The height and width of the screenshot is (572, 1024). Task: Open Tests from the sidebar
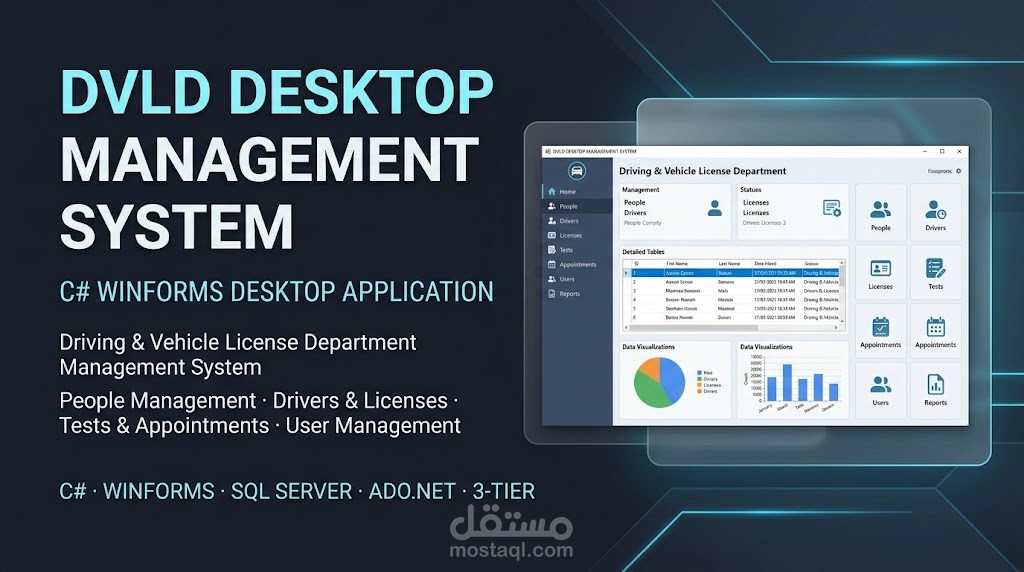[577, 250]
